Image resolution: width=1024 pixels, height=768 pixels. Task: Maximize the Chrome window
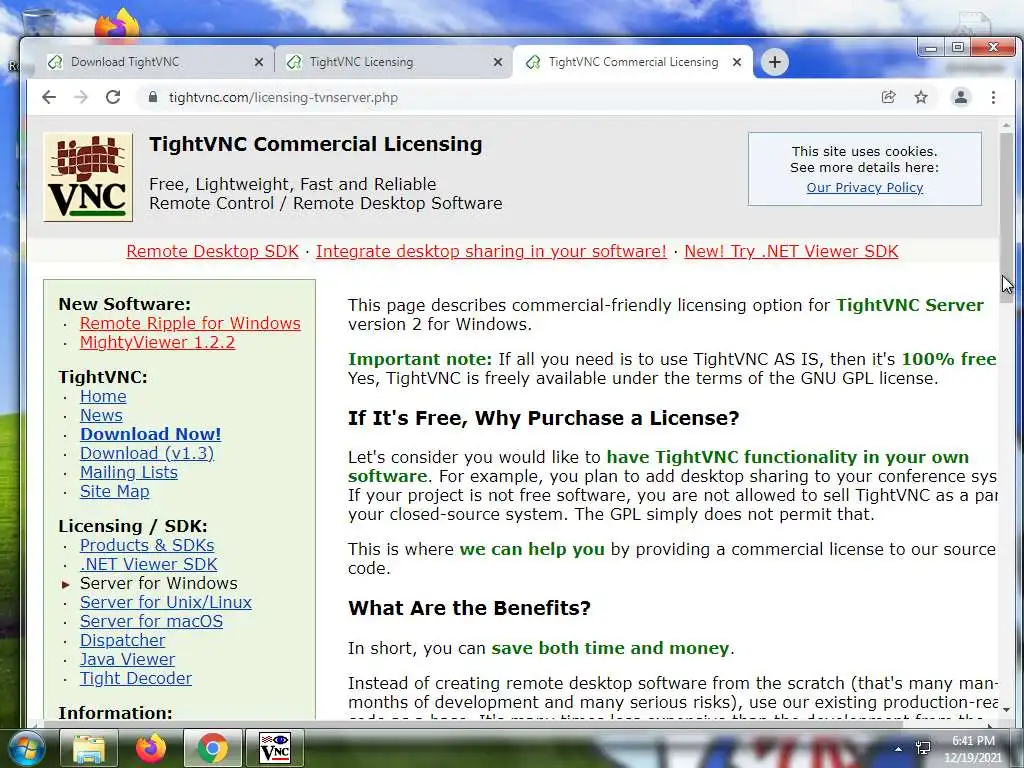957,48
